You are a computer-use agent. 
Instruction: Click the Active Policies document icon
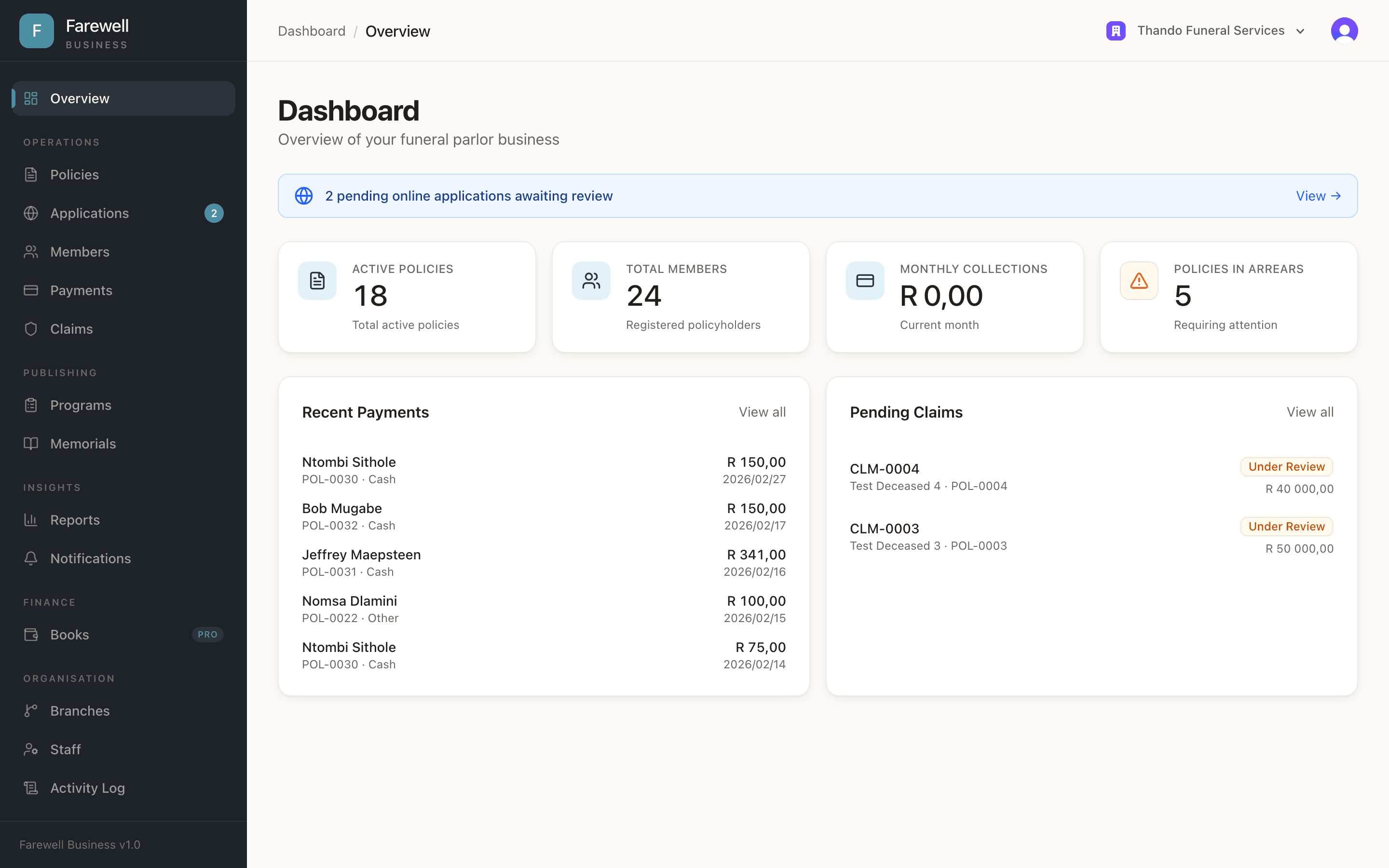tap(317, 281)
